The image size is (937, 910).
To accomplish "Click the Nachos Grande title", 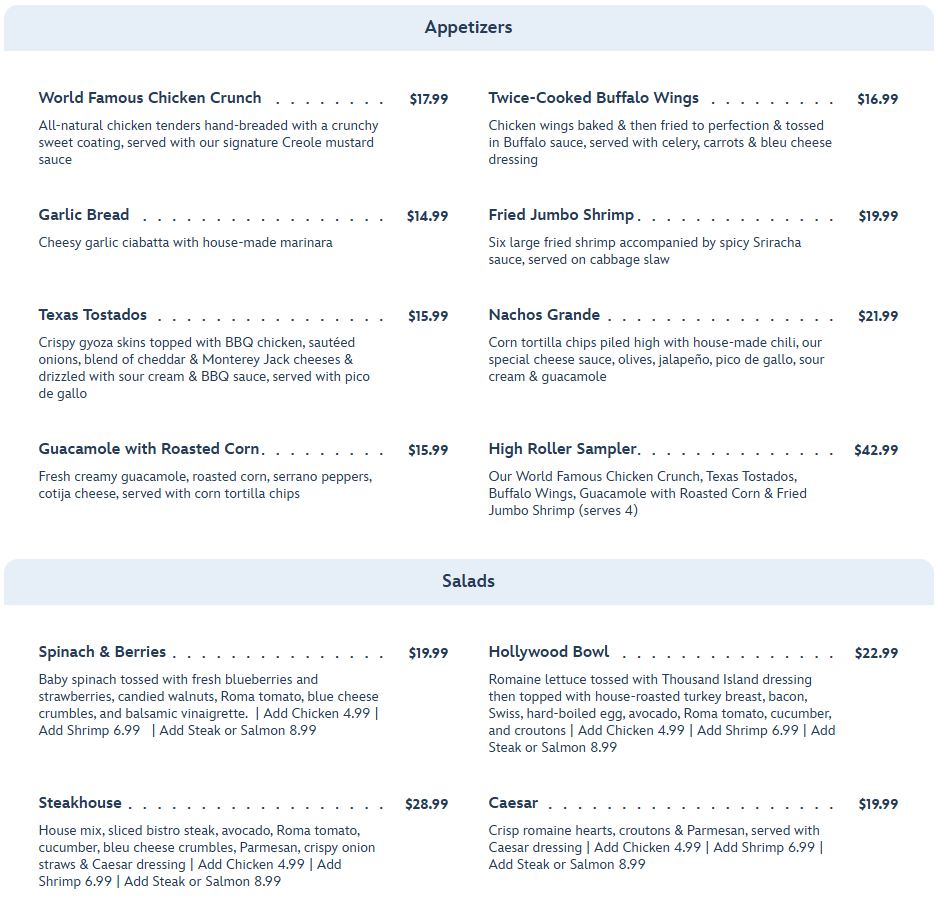I will tap(544, 315).
